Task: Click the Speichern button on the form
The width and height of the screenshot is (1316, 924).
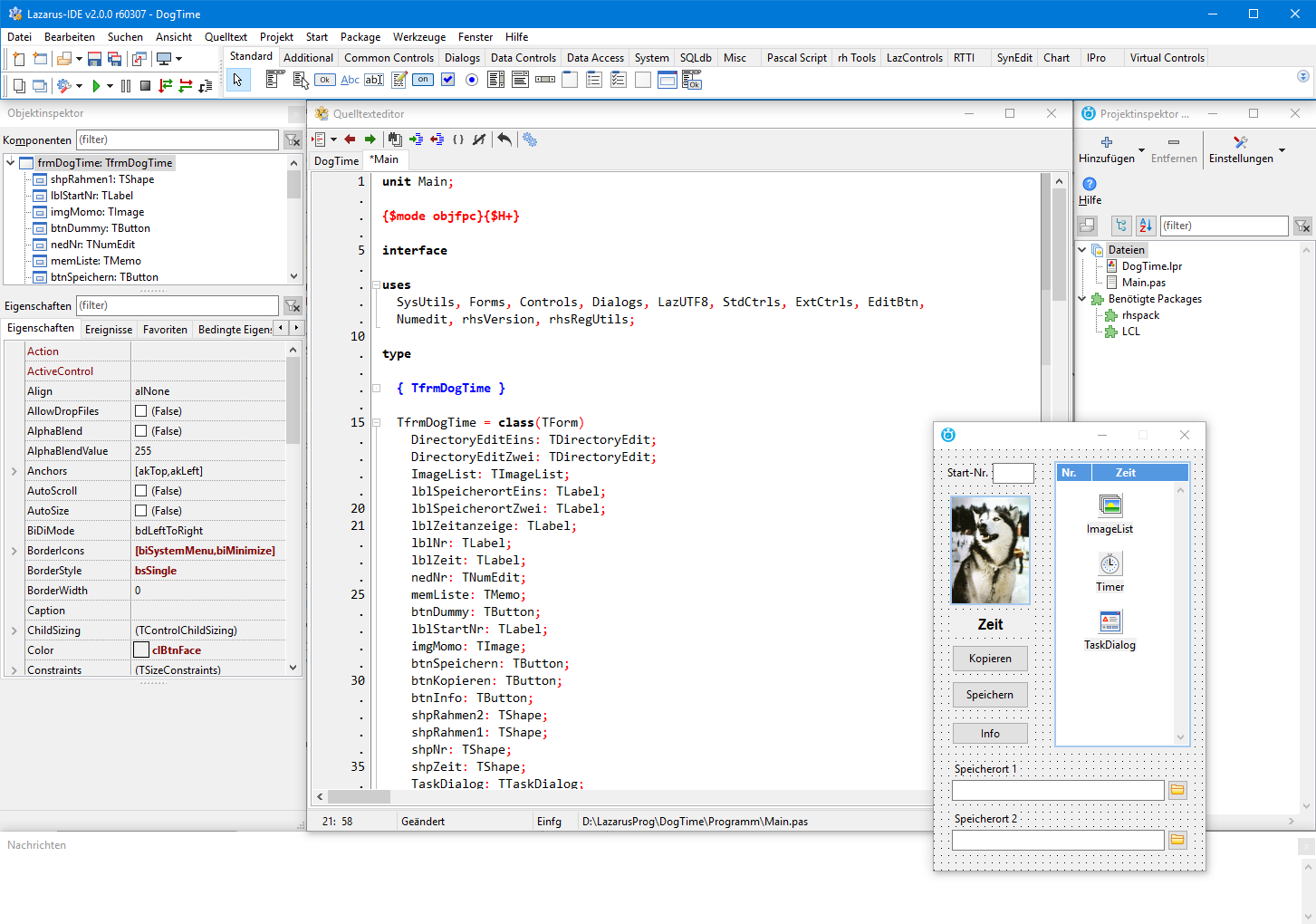Action: pos(989,695)
